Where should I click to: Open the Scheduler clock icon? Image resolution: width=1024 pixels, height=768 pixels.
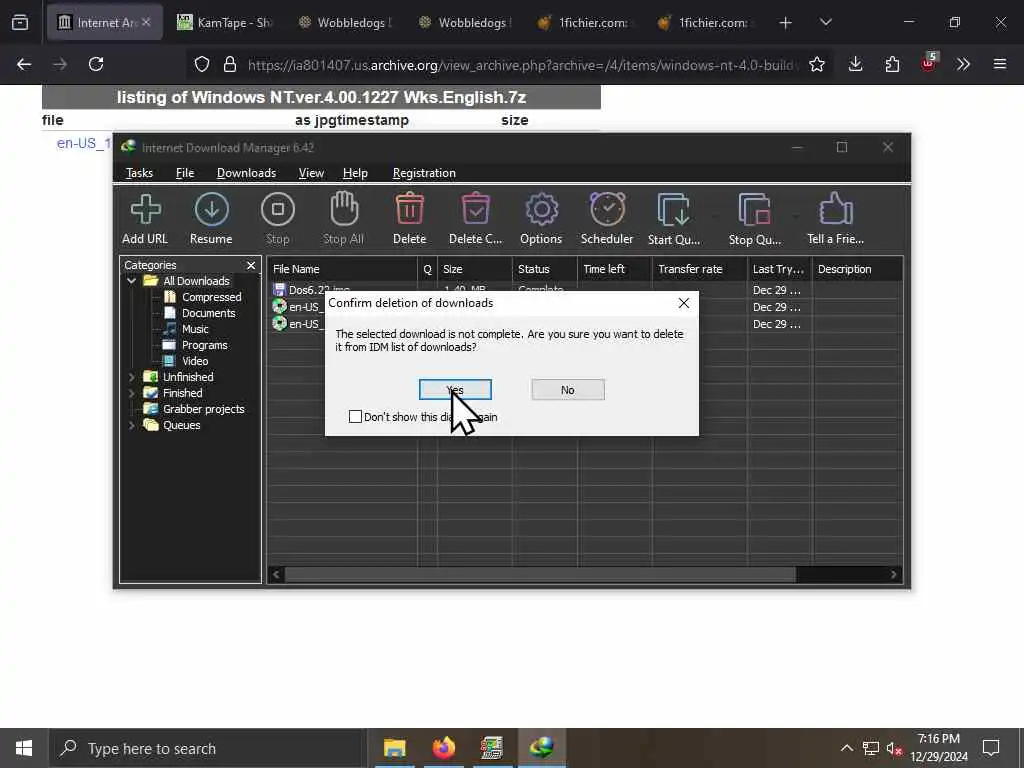607,219
